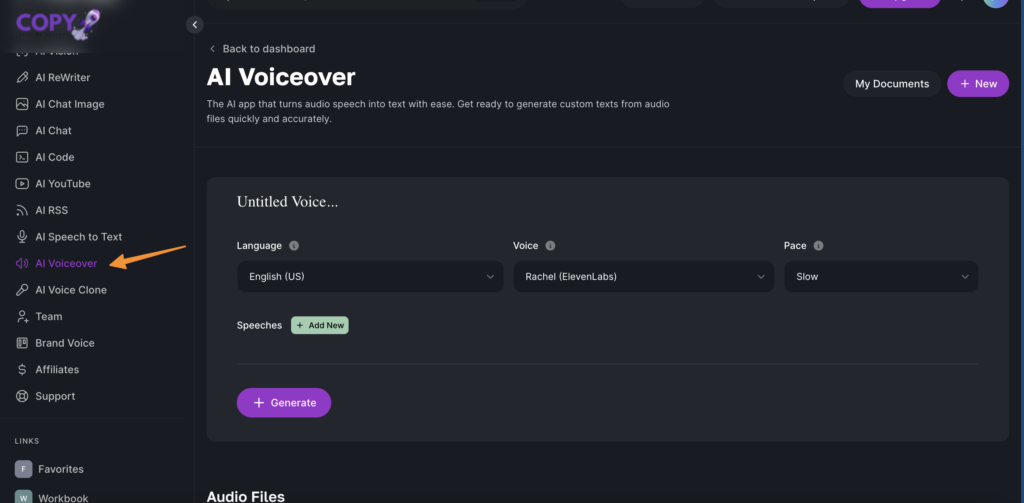
Task: Open the Language dropdown showing English (US)
Action: 370,276
